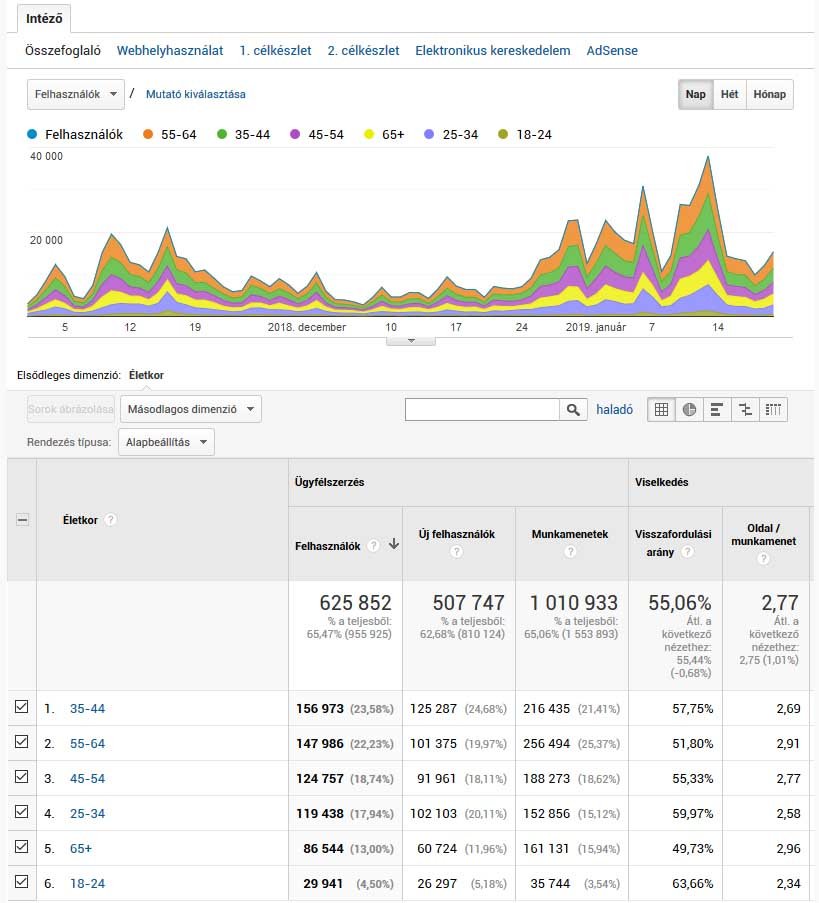819x903 pixels.
Task: Switch to pie chart percentage view
Action: 689,409
